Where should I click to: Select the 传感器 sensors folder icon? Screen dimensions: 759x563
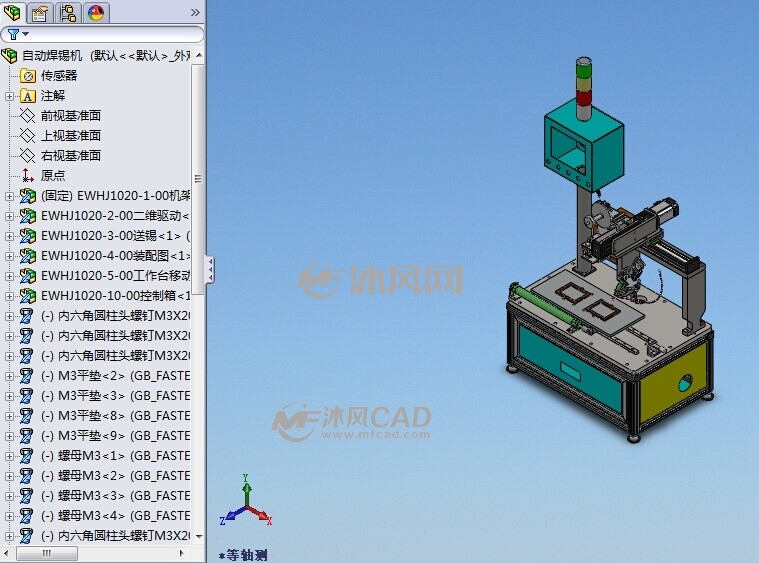coord(28,76)
